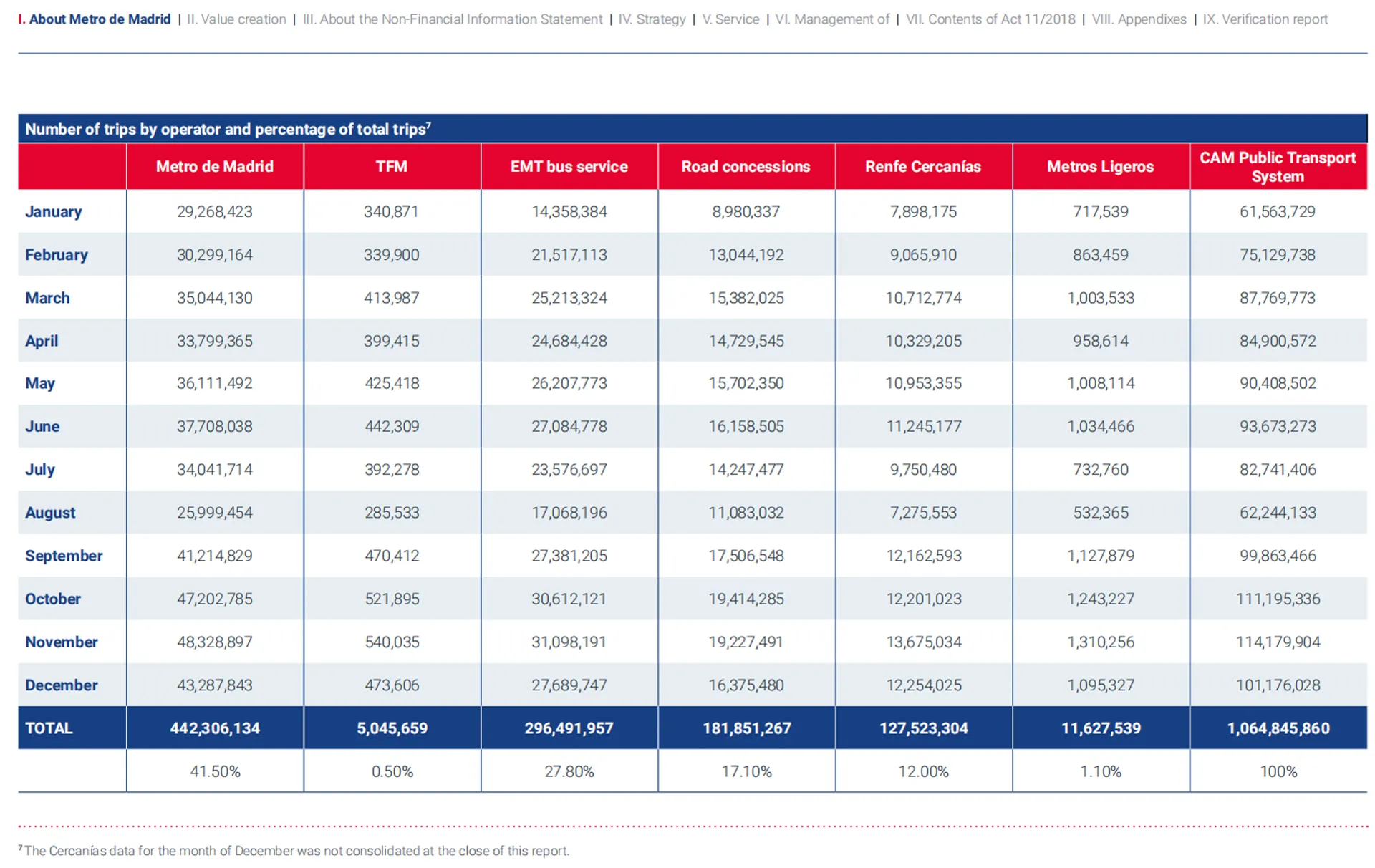
Task: Click the Cercanías data footnote text
Action: [296, 851]
